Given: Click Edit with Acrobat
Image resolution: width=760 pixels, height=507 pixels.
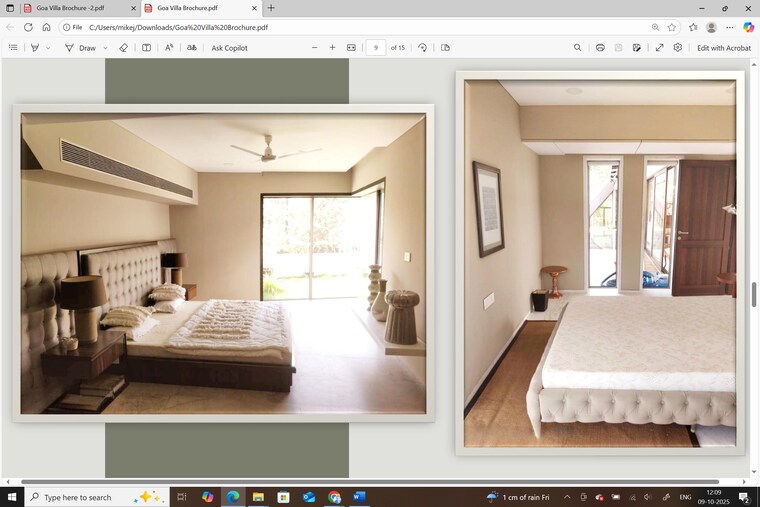Looking at the screenshot, I should tap(723, 47).
